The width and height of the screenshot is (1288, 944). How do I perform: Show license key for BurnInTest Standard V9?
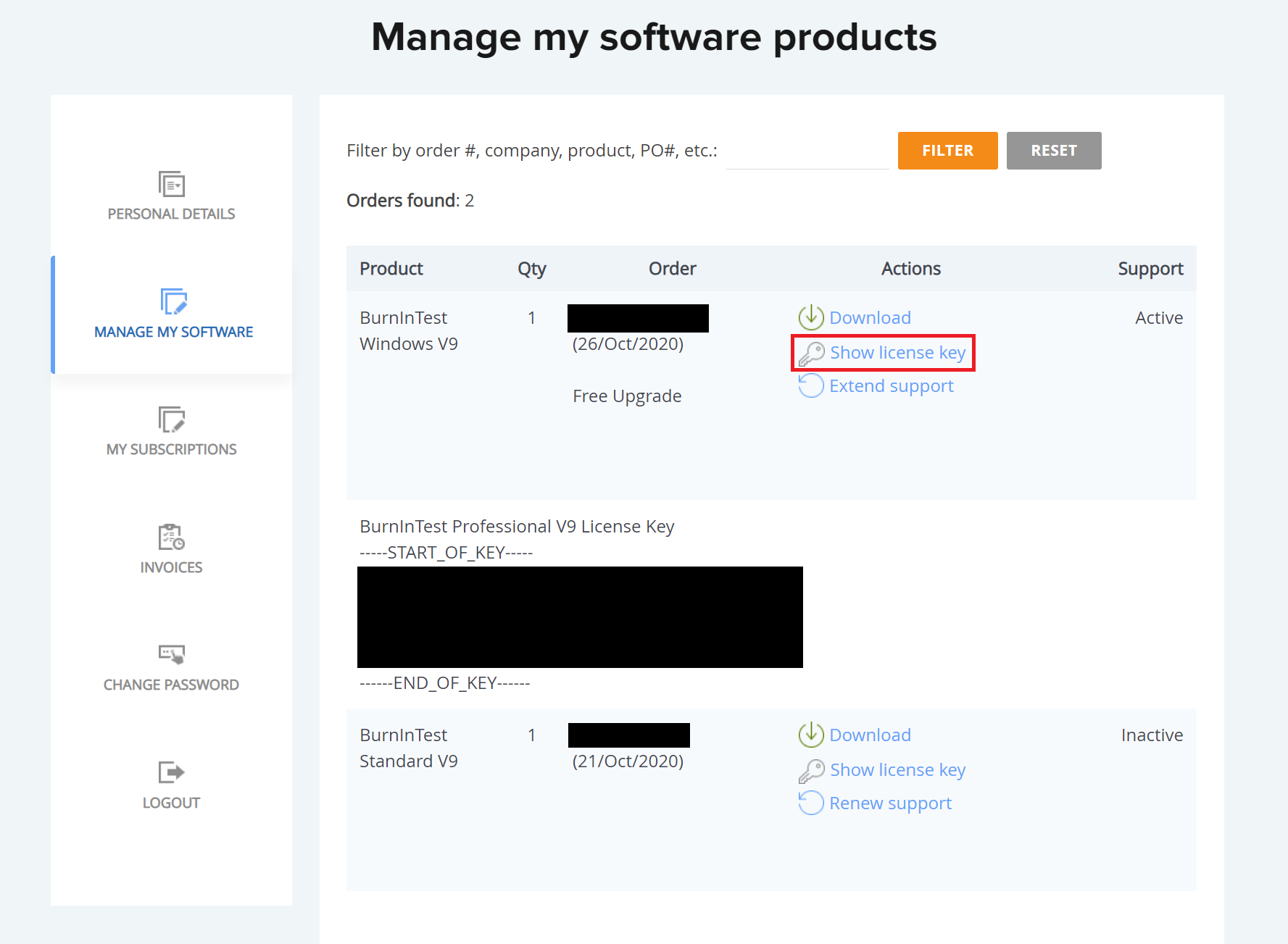coord(898,770)
